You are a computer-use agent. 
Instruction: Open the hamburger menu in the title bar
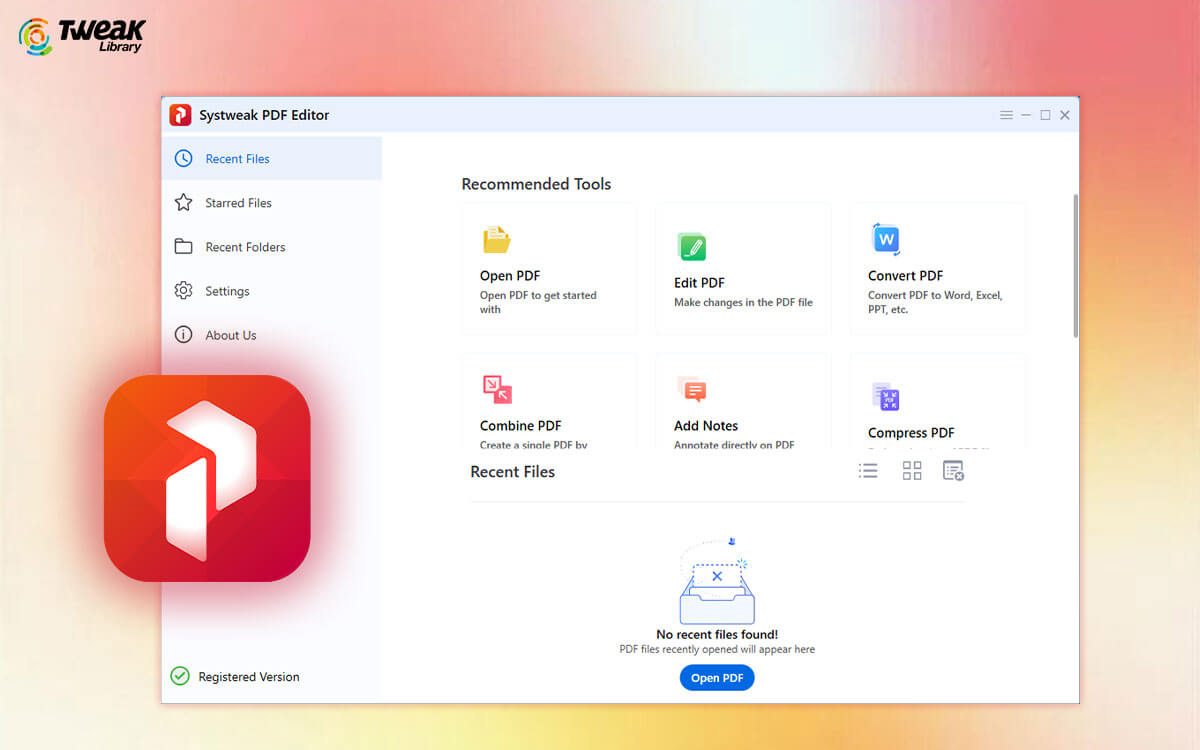[x=1006, y=114]
